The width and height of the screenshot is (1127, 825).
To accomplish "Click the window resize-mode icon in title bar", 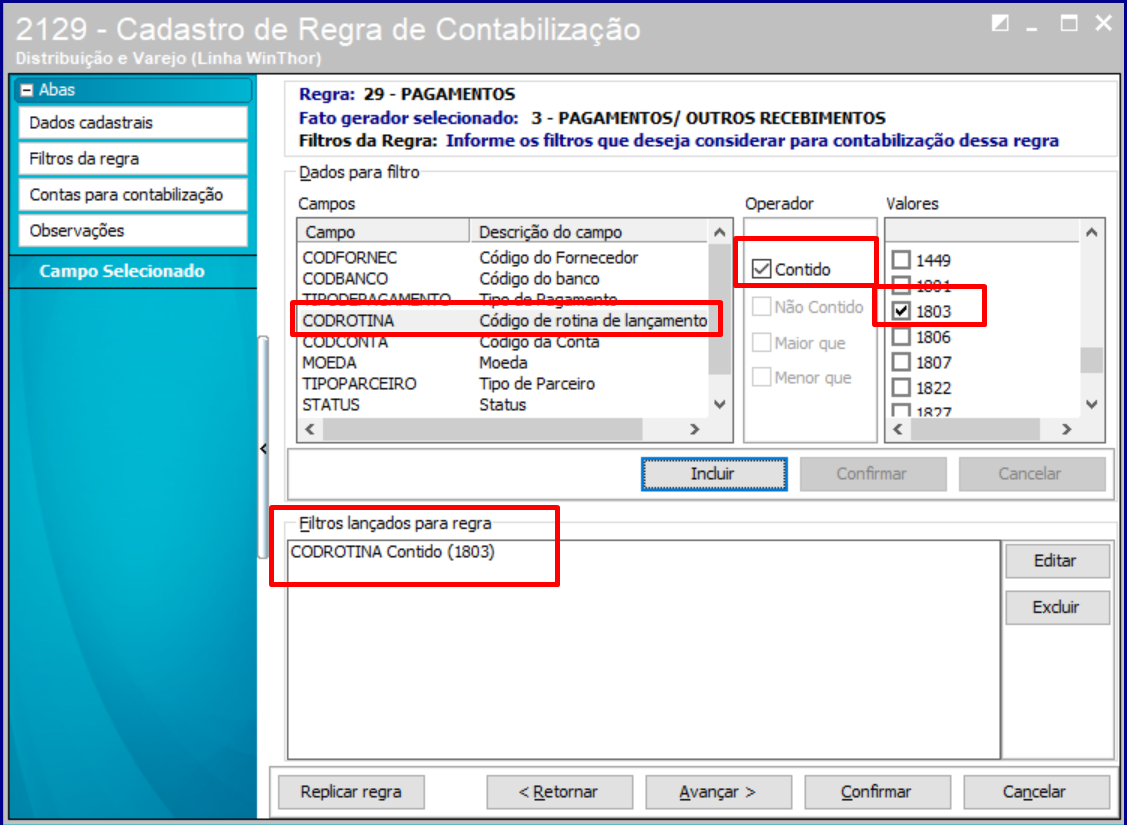I will [x=1000, y=24].
